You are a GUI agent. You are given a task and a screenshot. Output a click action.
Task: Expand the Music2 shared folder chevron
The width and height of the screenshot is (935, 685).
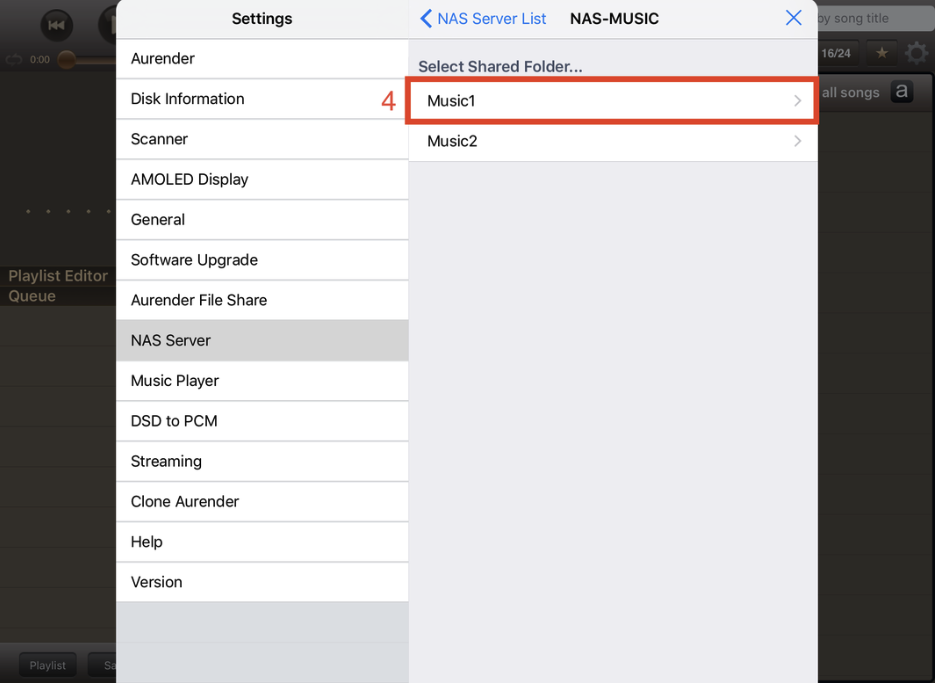[797, 141]
